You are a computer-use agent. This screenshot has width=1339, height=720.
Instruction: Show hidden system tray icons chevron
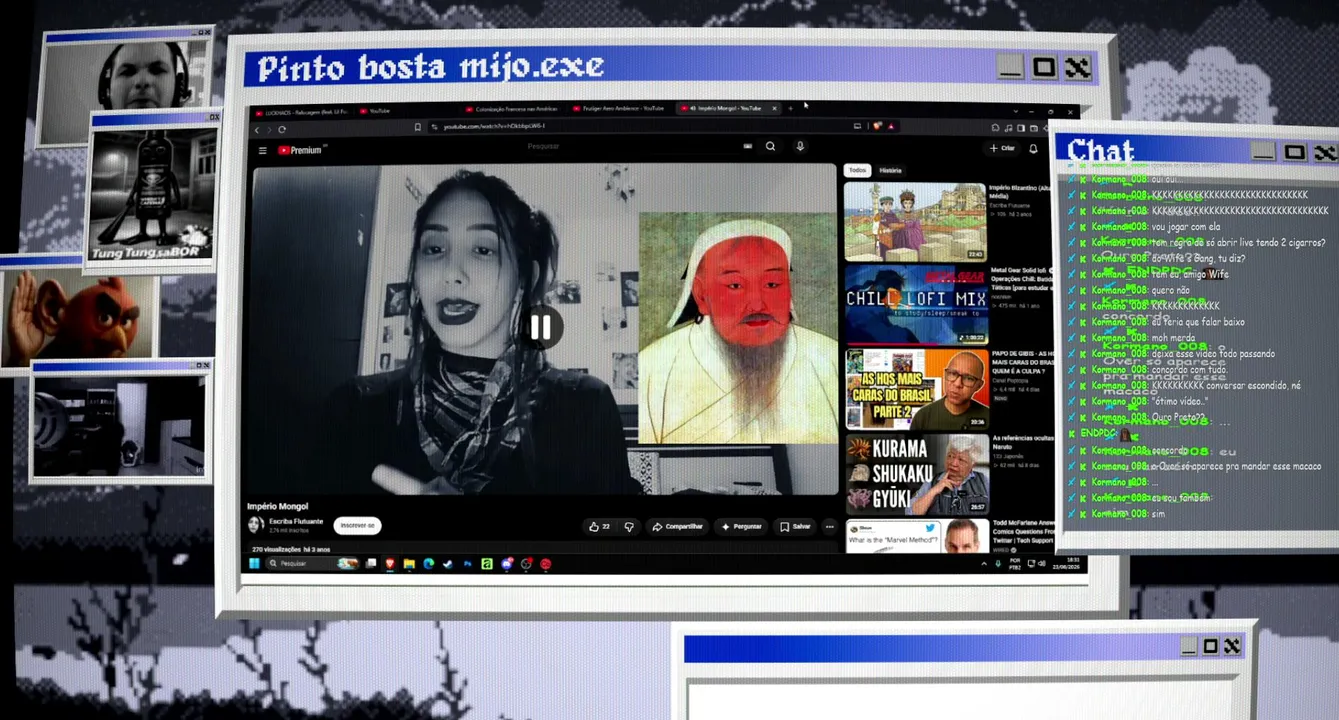[984, 564]
